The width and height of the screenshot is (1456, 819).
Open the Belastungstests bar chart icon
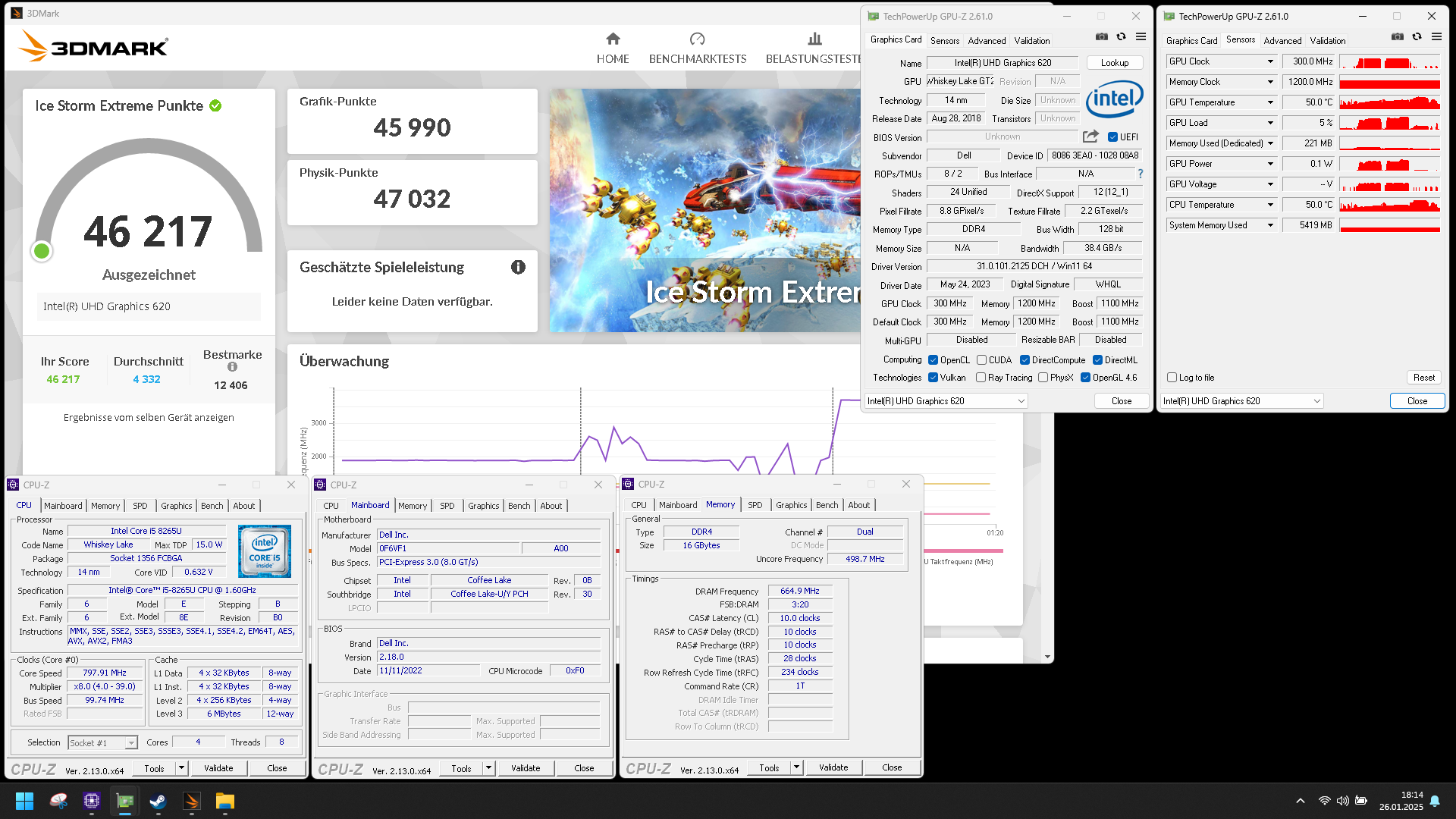point(814,39)
